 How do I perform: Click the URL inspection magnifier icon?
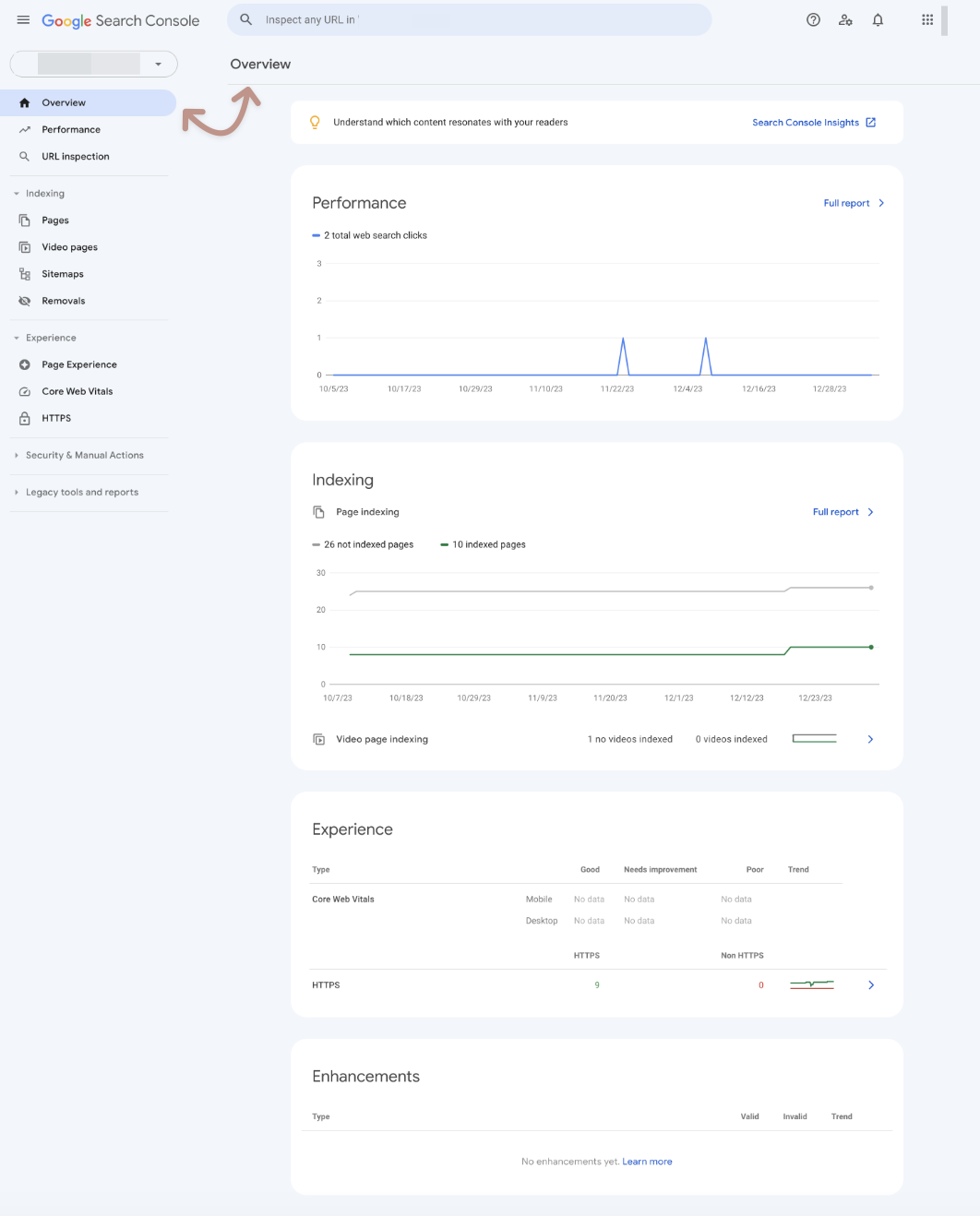pyautogui.click(x=25, y=156)
